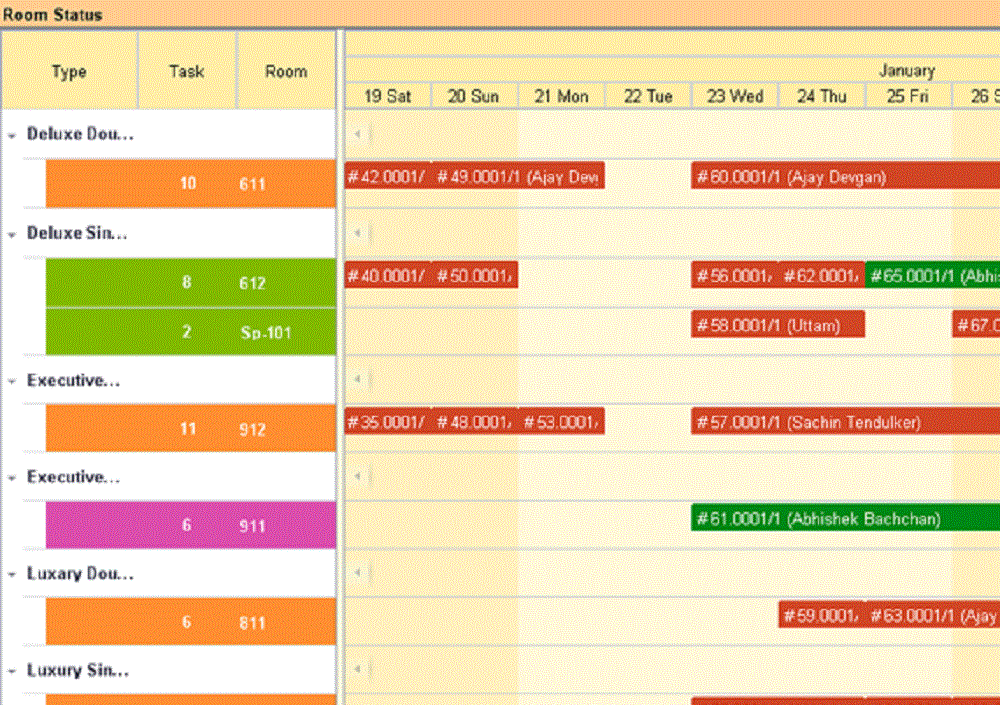Open booking #59.0001 on room 811
Image resolution: width=1000 pixels, height=705 pixels.
pyautogui.click(x=822, y=615)
